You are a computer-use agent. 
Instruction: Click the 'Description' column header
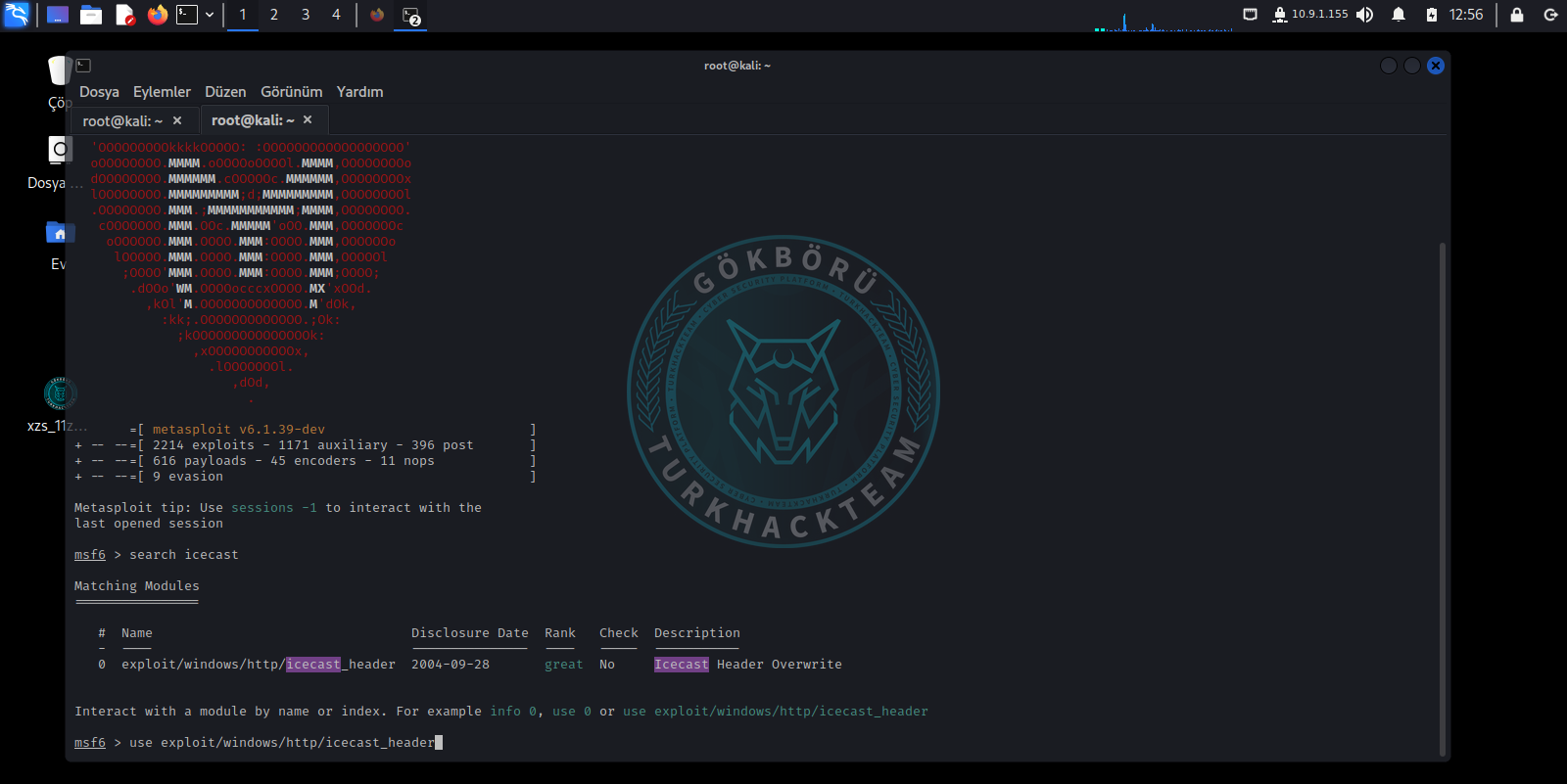point(697,633)
